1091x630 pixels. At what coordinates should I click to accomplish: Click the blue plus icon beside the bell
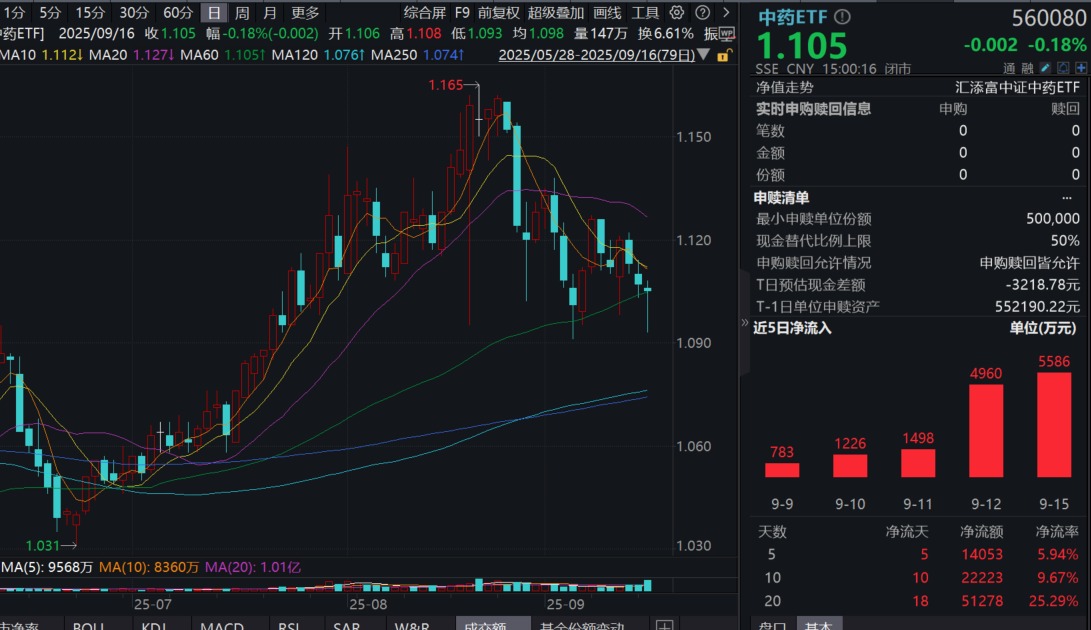pyautogui.click(x=1079, y=66)
